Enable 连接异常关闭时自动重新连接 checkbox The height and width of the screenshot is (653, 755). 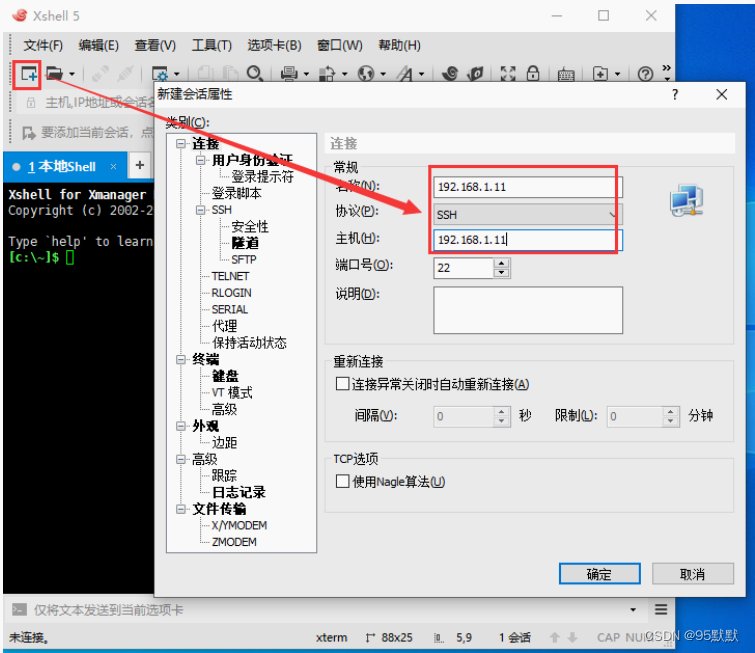coord(342,384)
